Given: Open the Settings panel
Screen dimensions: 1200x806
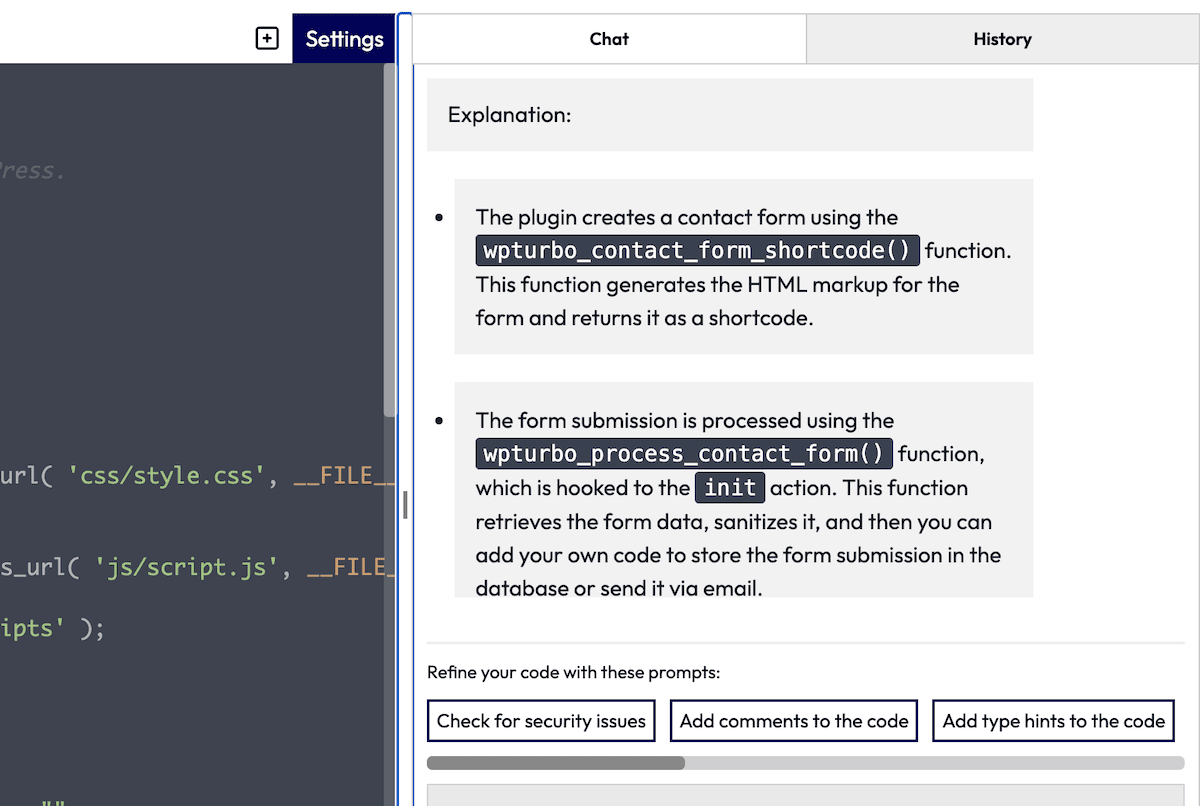Looking at the screenshot, I should tap(344, 39).
